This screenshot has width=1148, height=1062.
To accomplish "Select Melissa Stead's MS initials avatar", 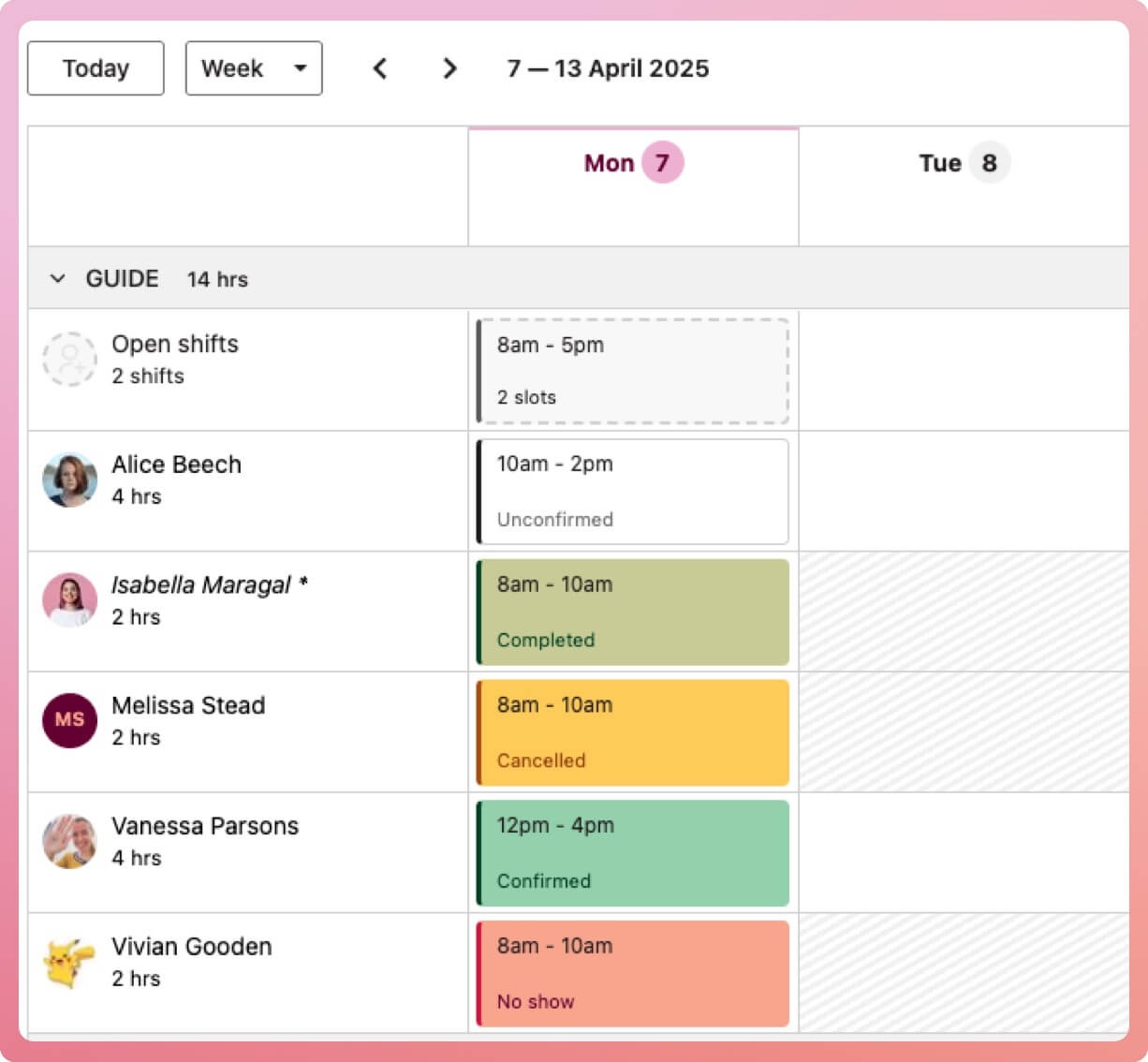I will point(69,720).
